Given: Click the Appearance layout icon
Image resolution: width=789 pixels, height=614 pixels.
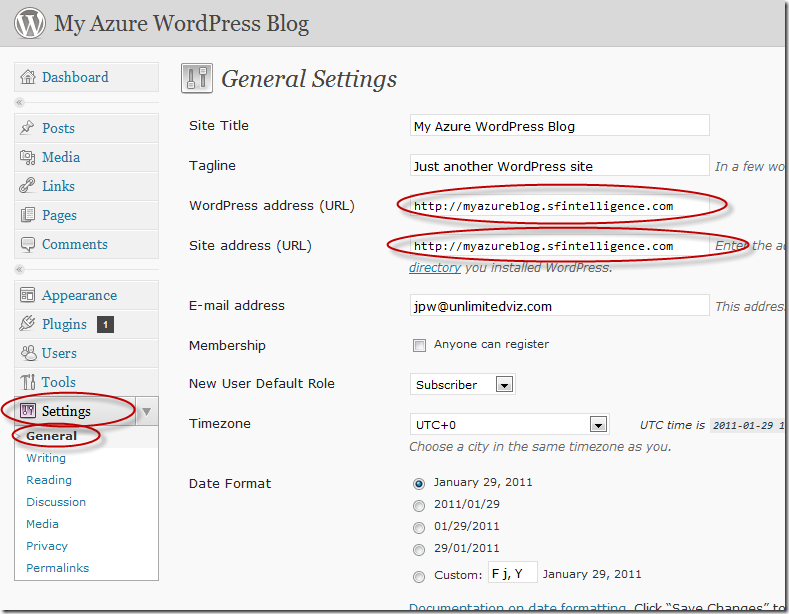Looking at the screenshot, I should coord(27,295).
